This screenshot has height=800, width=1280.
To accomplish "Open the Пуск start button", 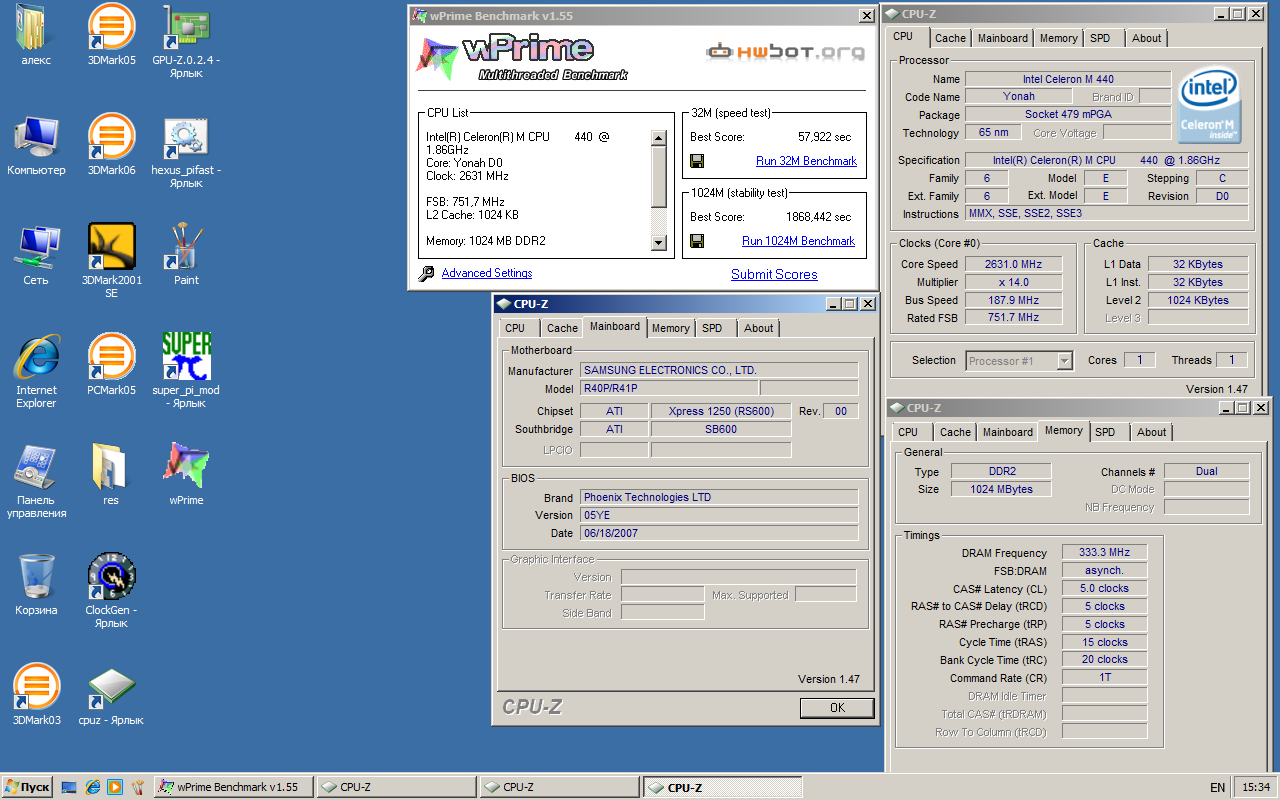I will click(x=27, y=787).
